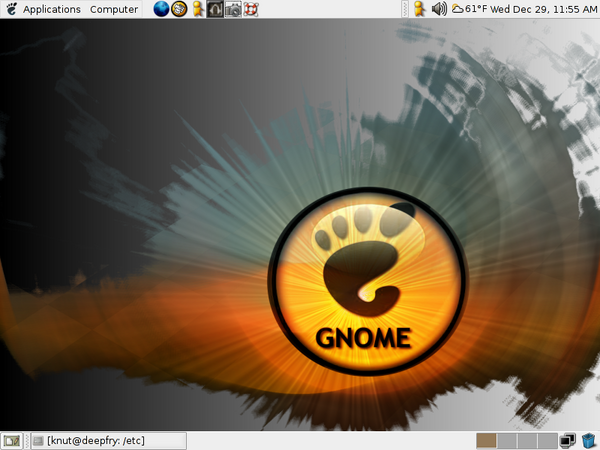Click the yellow figure applet next to the volume icon
This screenshot has width=600, height=450.
point(419,9)
